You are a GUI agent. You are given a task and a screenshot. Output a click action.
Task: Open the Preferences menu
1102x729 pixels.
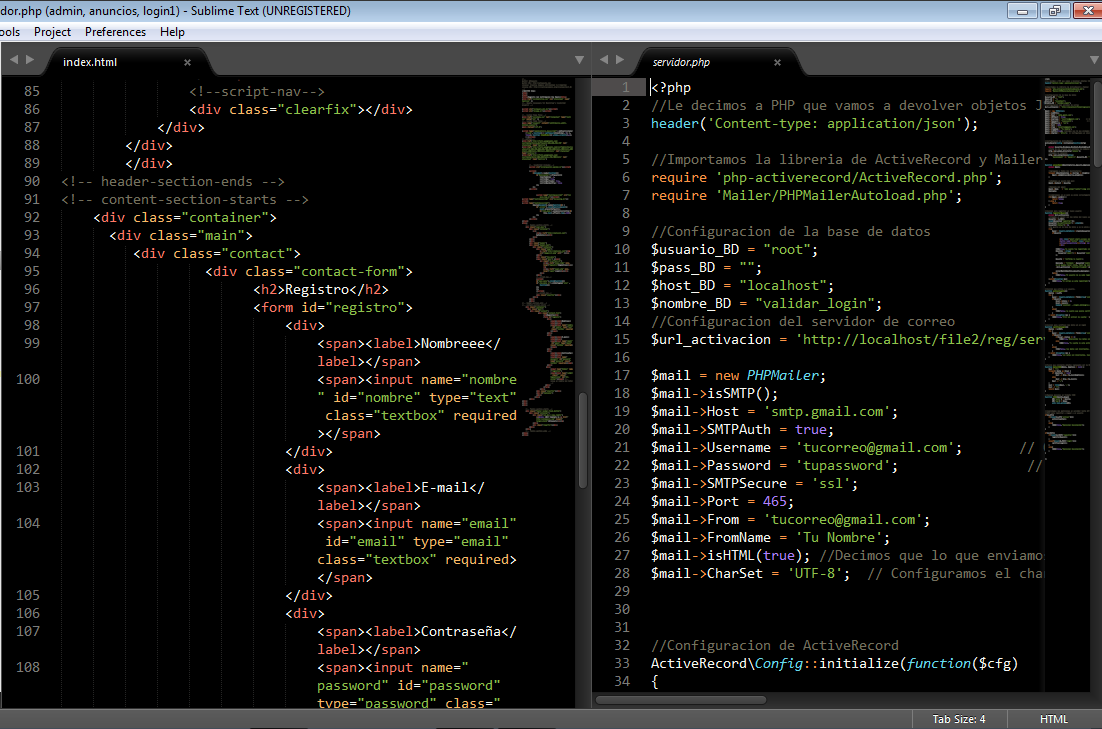[x=115, y=31]
